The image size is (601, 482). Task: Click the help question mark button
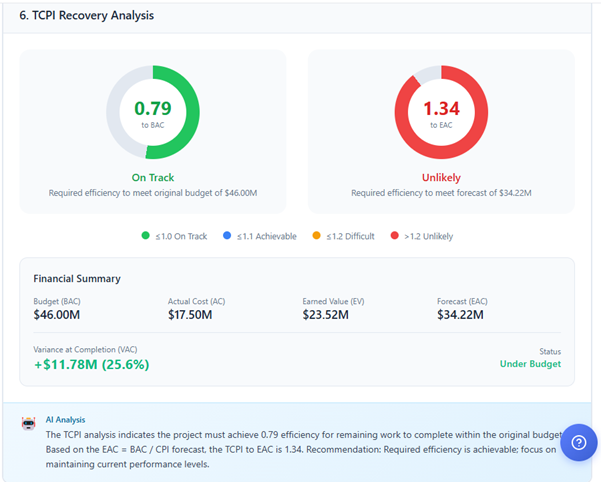pyautogui.click(x=578, y=442)
